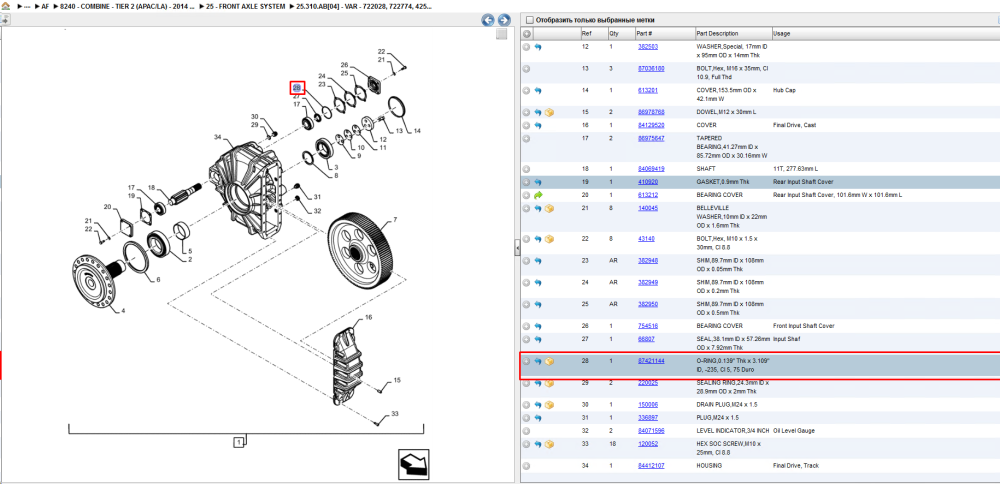Click blue arrow icon for ref 16 cover
Viewport: 1000px width, 484px height.
click(x=538, y=126)
